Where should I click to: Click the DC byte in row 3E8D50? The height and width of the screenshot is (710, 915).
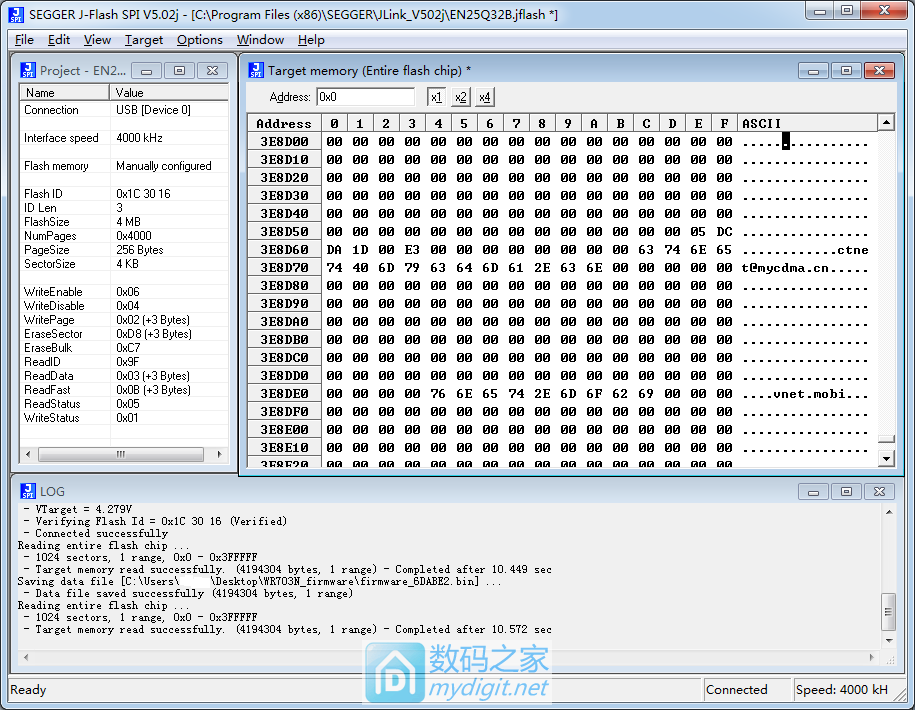pos(724,232)
